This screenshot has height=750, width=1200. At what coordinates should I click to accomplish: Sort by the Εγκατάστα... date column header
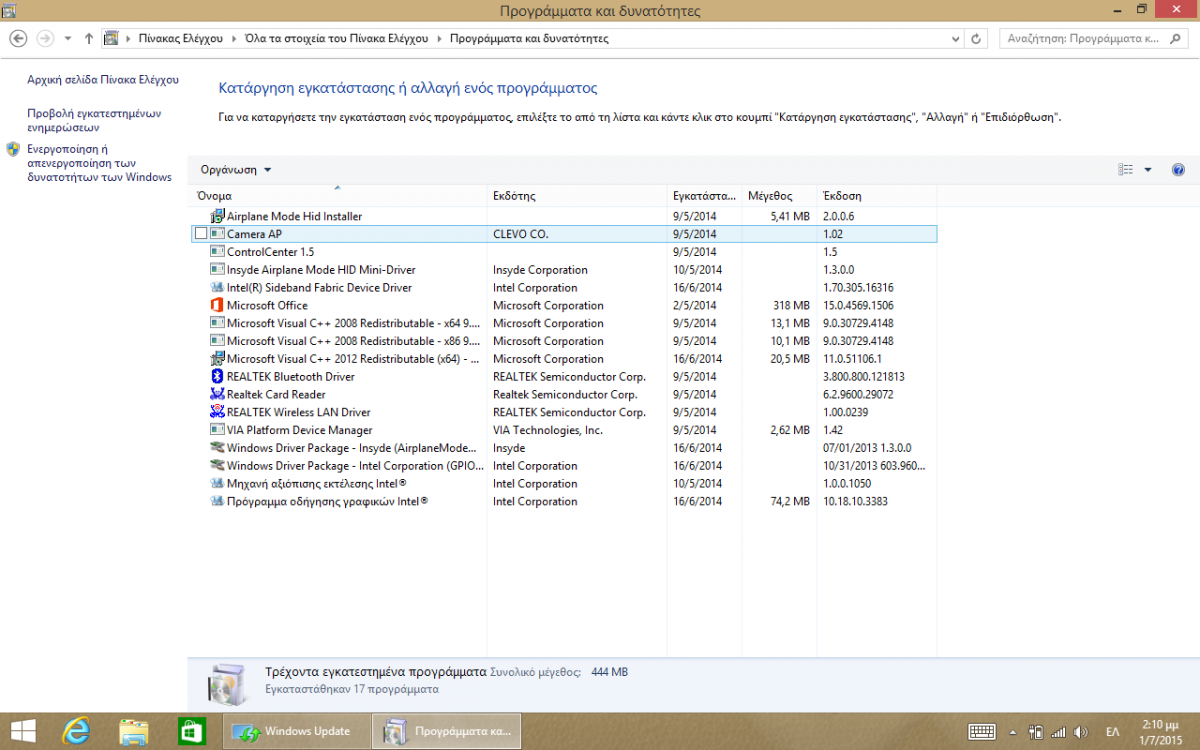[706, 196]
